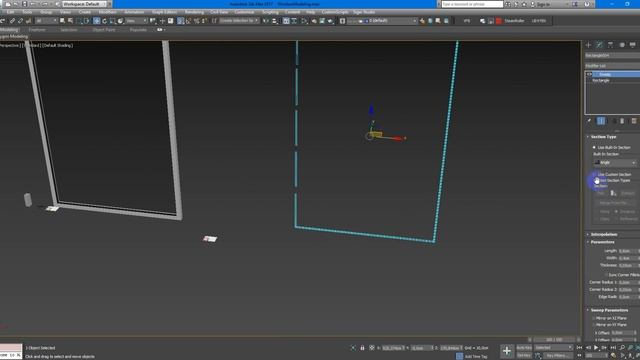Toggle the ribbon display button after Populate
This screenshot has height=360, width=640.
click(x=160, y=30)
